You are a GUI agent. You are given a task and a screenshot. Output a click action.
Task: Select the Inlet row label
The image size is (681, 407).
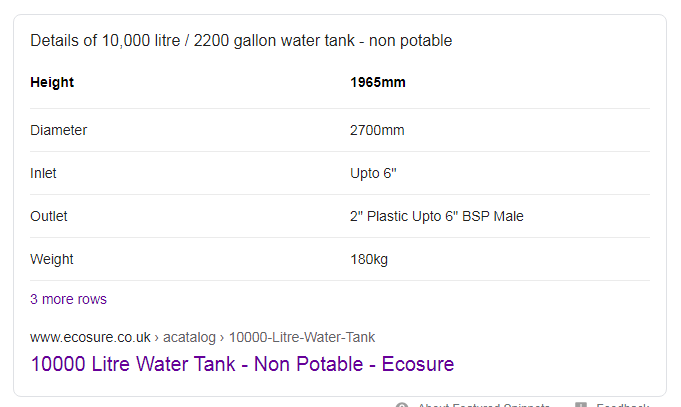click(x=43, y=173)
